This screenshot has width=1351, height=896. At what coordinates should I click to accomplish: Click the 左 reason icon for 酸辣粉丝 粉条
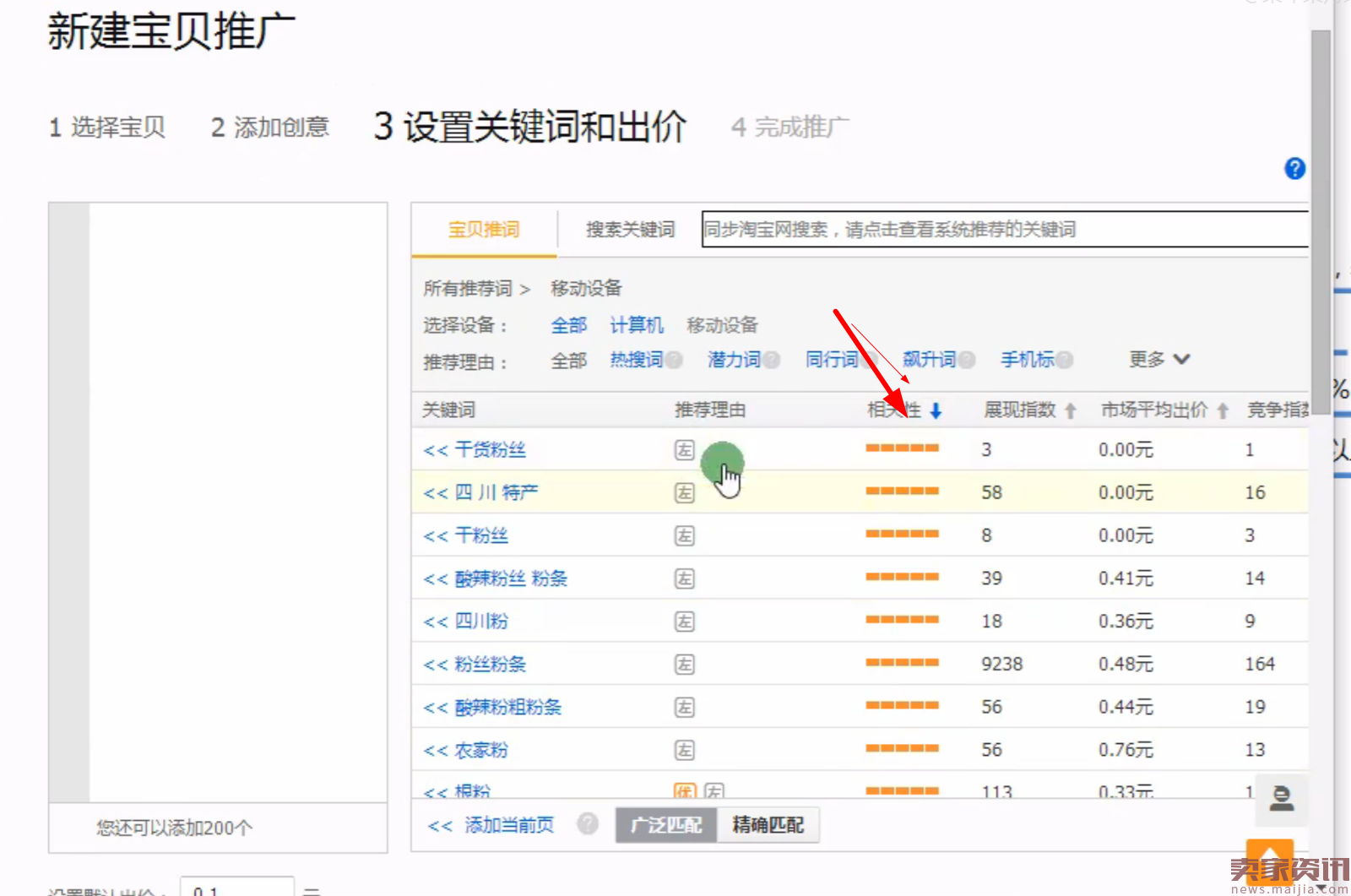[x=684, y=578]
